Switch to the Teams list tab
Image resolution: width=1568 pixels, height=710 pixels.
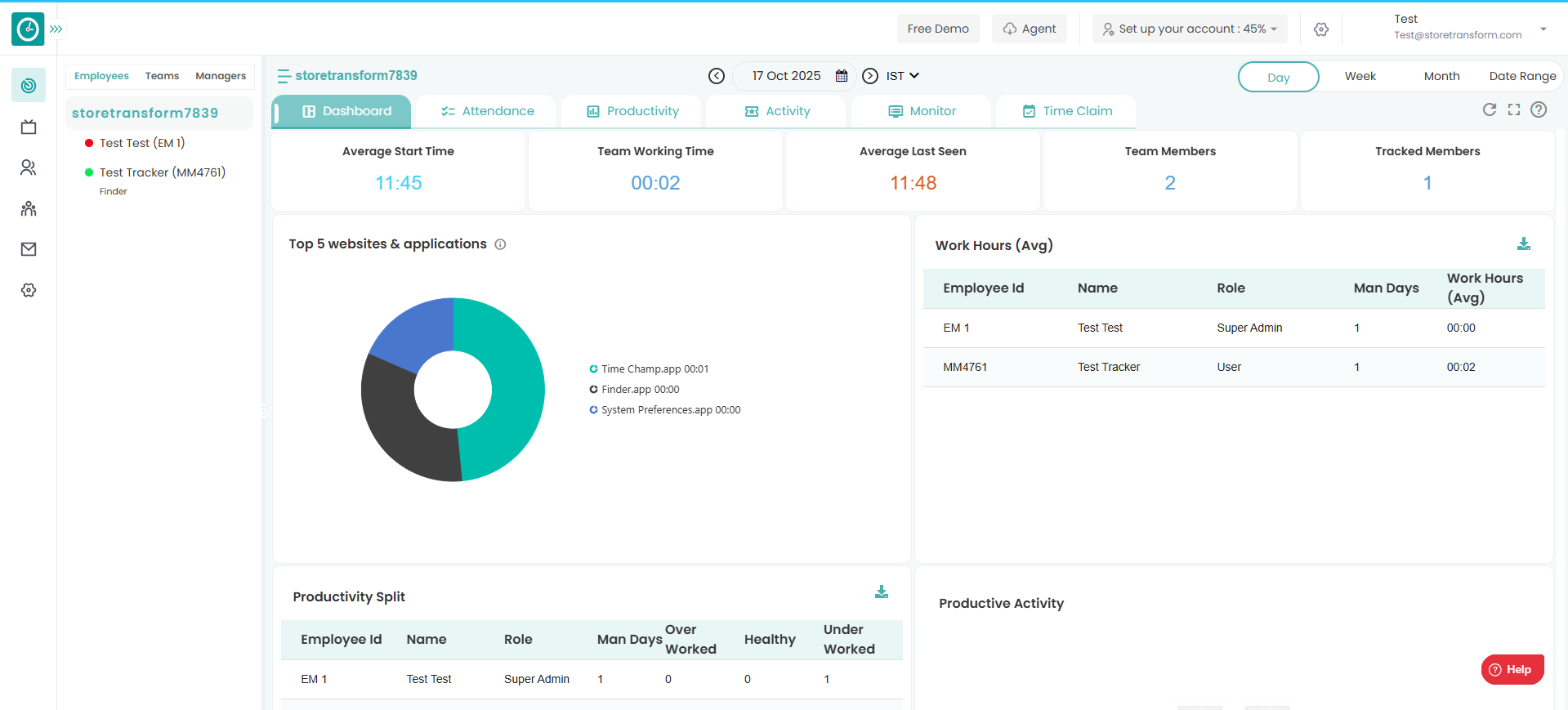[x=162, y=76]
